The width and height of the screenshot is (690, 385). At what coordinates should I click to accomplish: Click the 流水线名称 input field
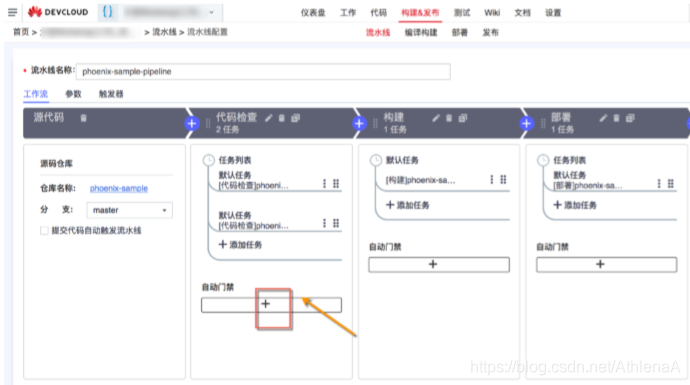coord(263,71)
